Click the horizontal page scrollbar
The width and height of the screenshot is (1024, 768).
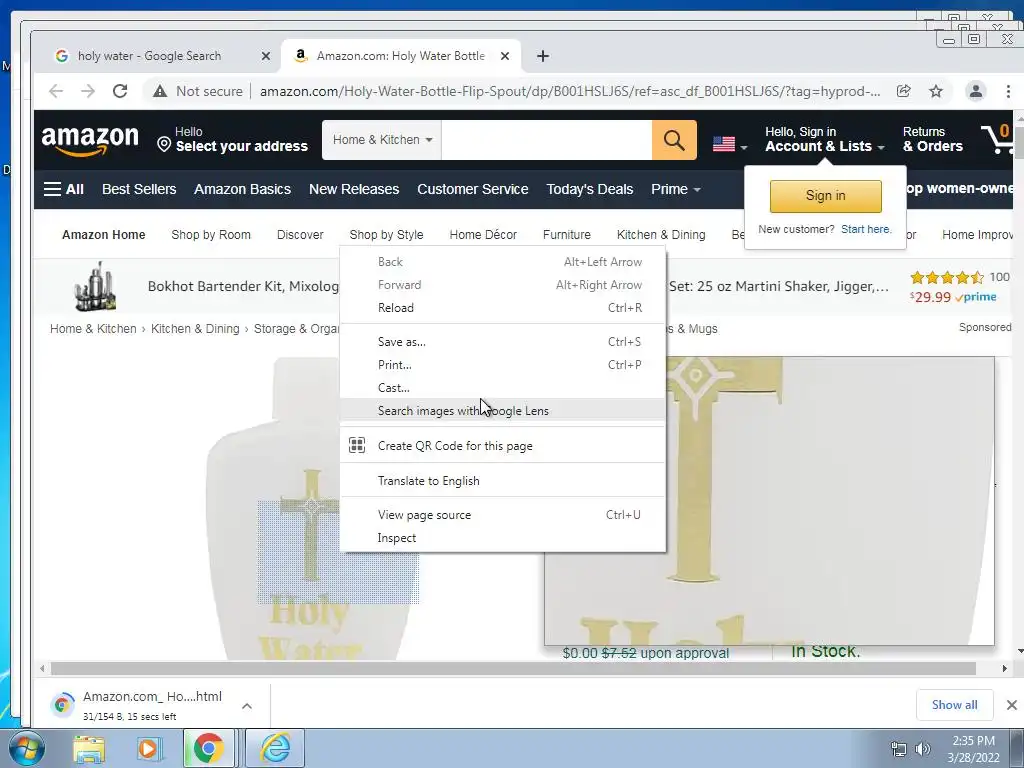[x=513, y=669]
